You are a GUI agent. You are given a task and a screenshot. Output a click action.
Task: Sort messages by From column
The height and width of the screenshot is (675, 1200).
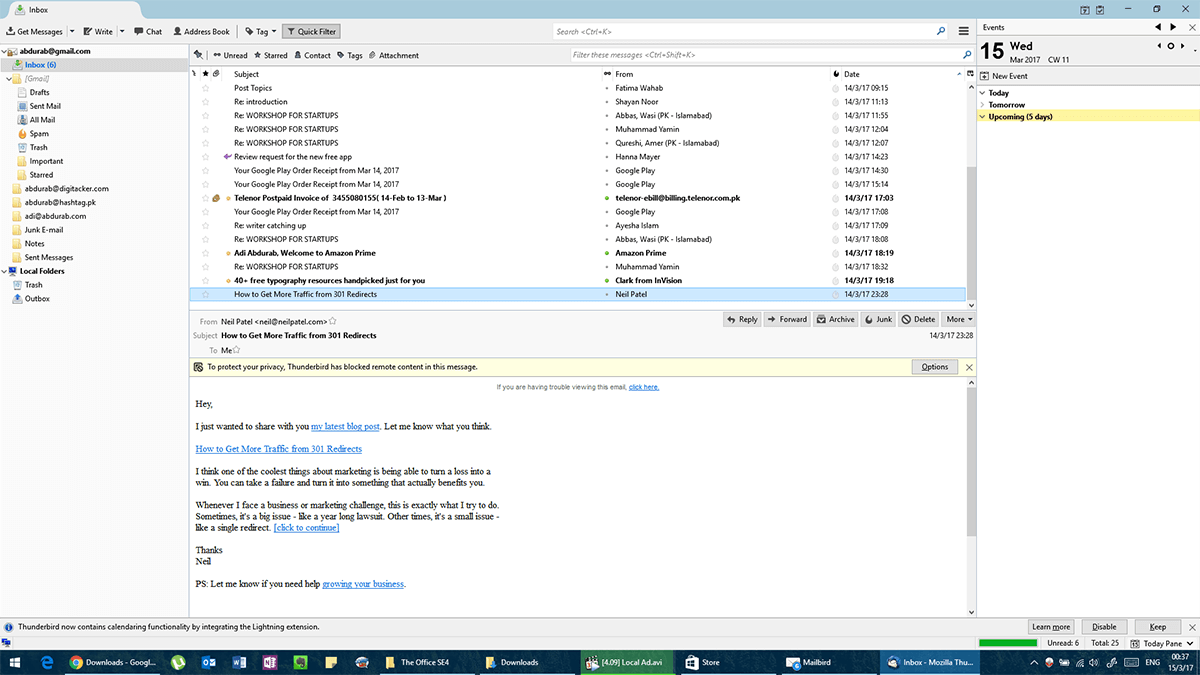[x=720, y=74]
